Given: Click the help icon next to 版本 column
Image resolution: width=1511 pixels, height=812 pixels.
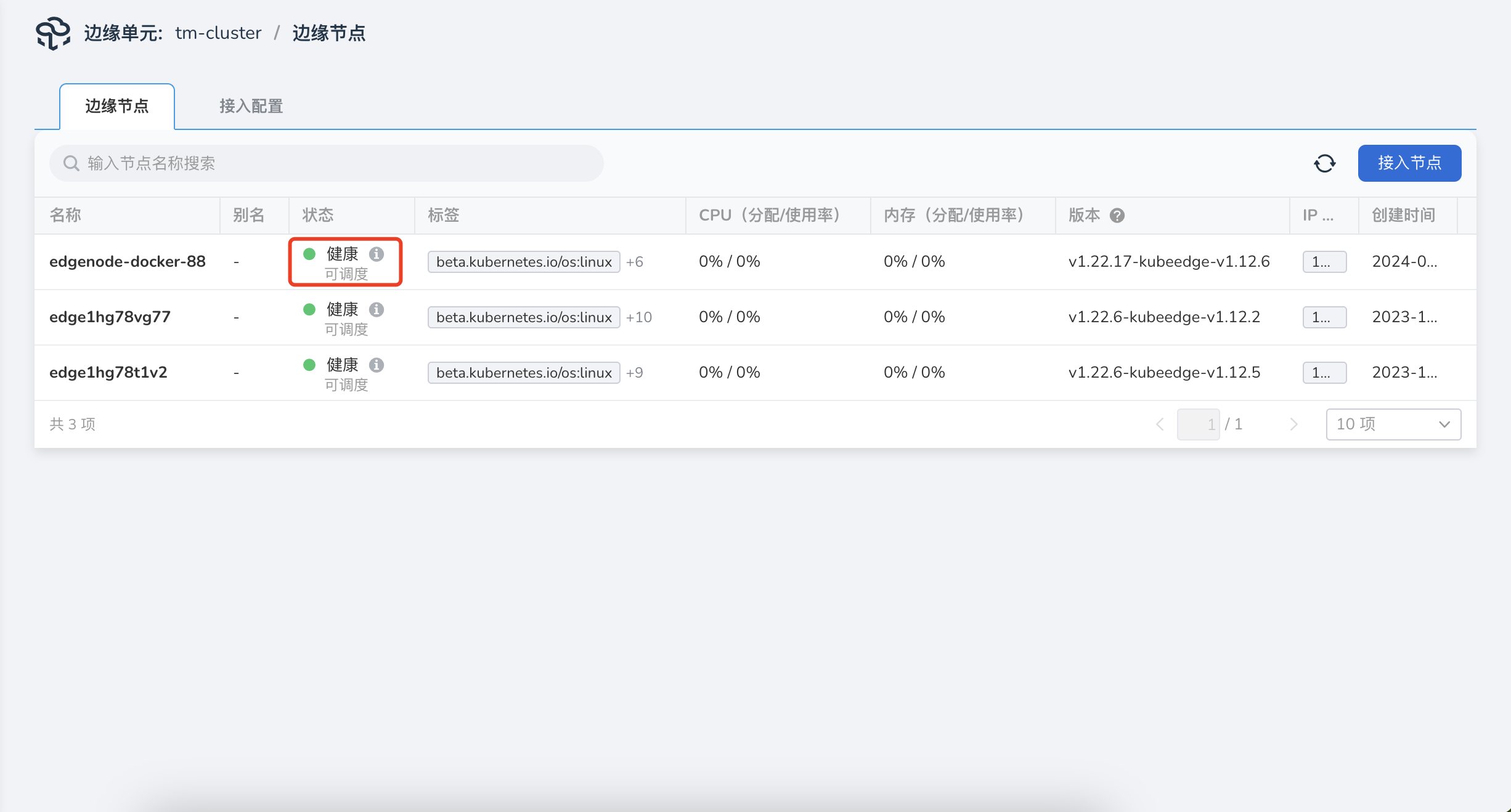Looking at the screenshot, I should point(1118,215).
